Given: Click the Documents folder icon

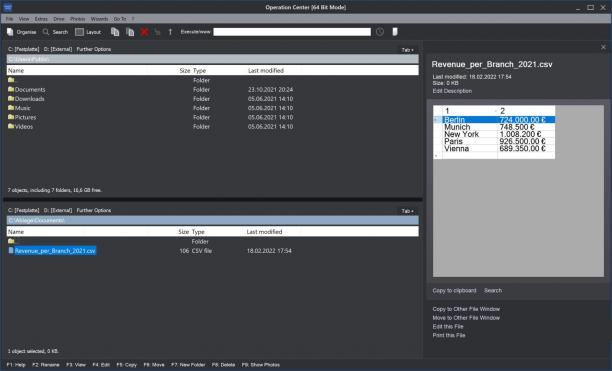Looking at the screenshot, I should tap(11, 89).
